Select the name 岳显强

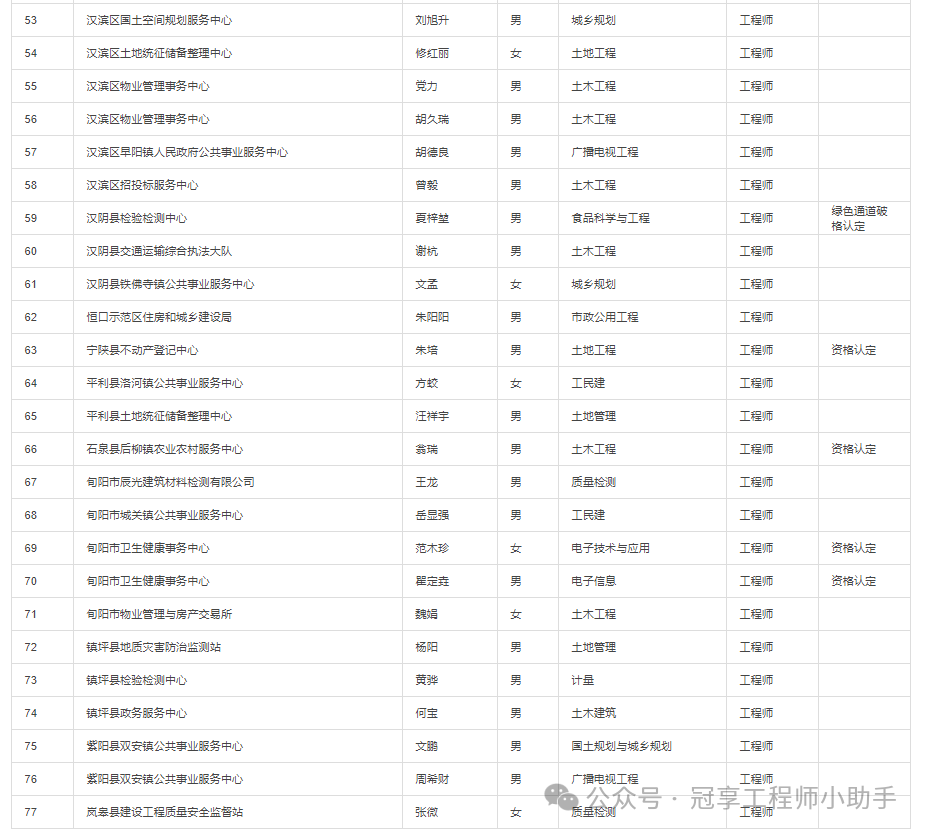pos(432,516)
